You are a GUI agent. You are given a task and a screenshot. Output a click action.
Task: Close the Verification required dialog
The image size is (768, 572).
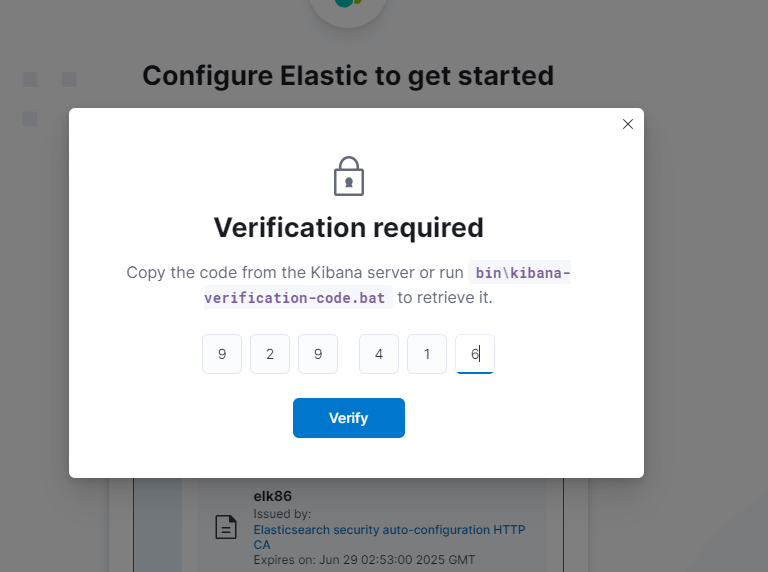point(627,124)
